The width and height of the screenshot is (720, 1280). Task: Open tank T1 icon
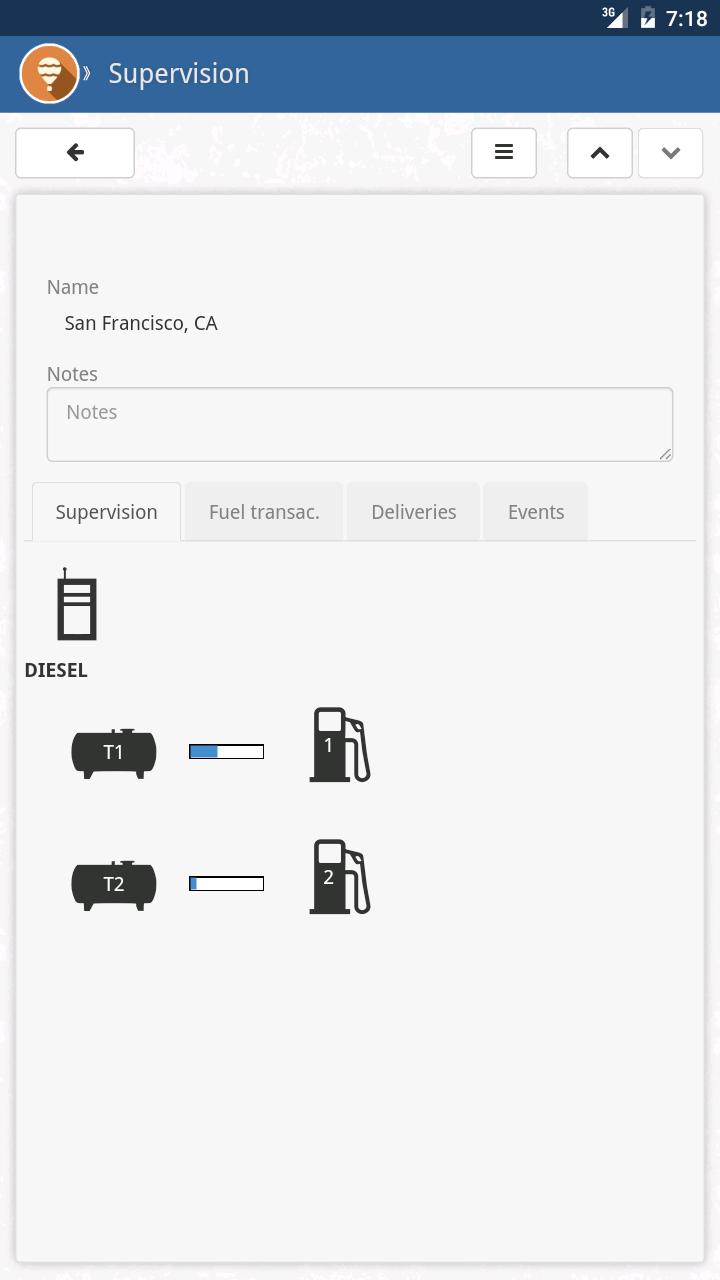click(114, 754)
